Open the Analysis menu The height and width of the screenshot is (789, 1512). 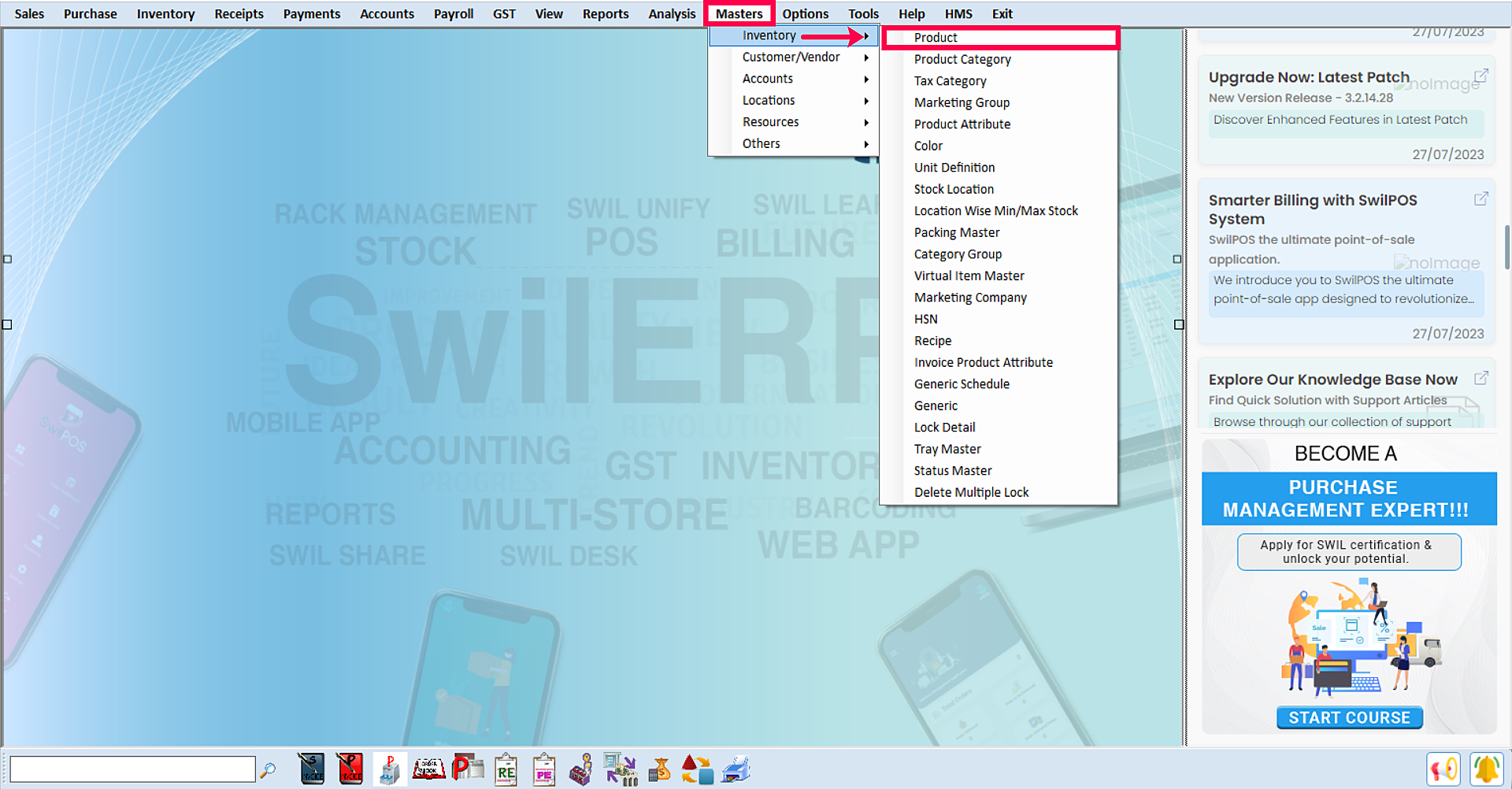click(672, 13)
